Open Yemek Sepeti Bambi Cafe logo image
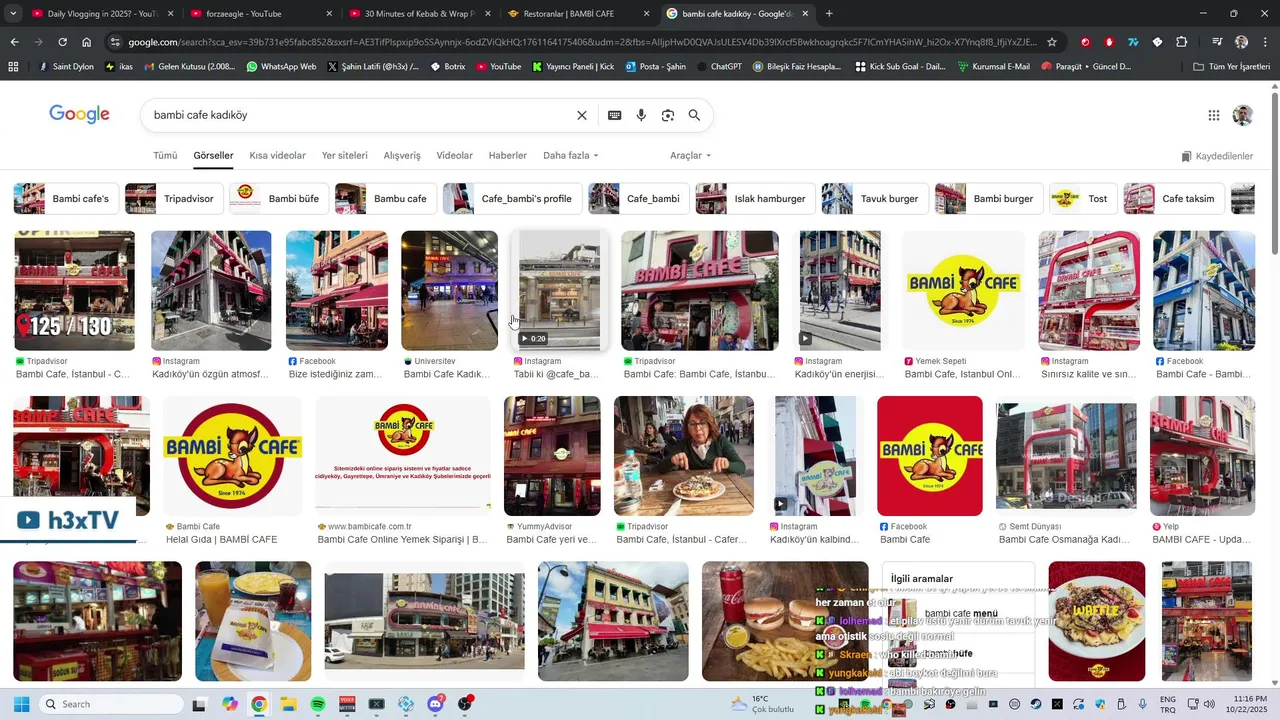Image resolution: width=1280 pixels, height=720 pixels. [x=963, y=291]
